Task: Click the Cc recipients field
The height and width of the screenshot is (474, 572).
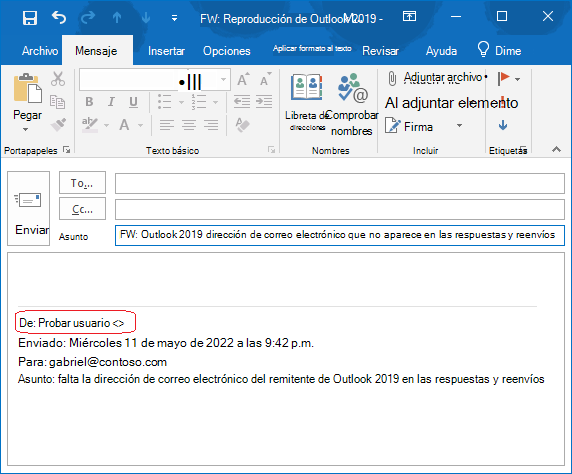Action: pyautogui.click(x=340, y=209)
